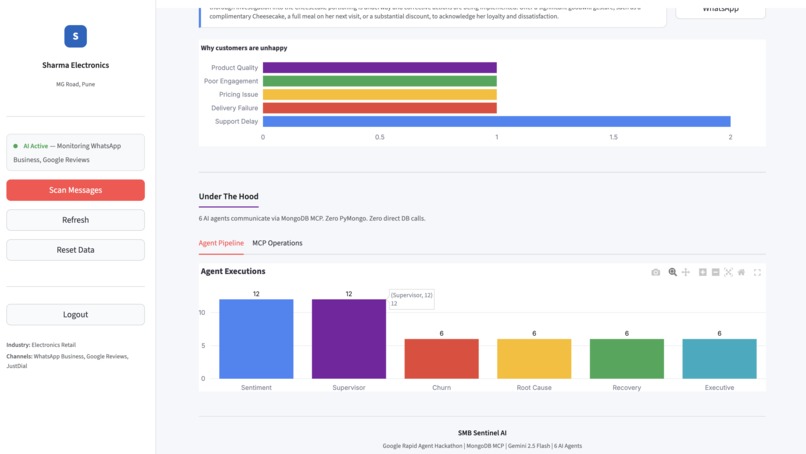Switch to the Agent Pipeline tab
This screenshot has height=454, width=806.
point(221,243)
